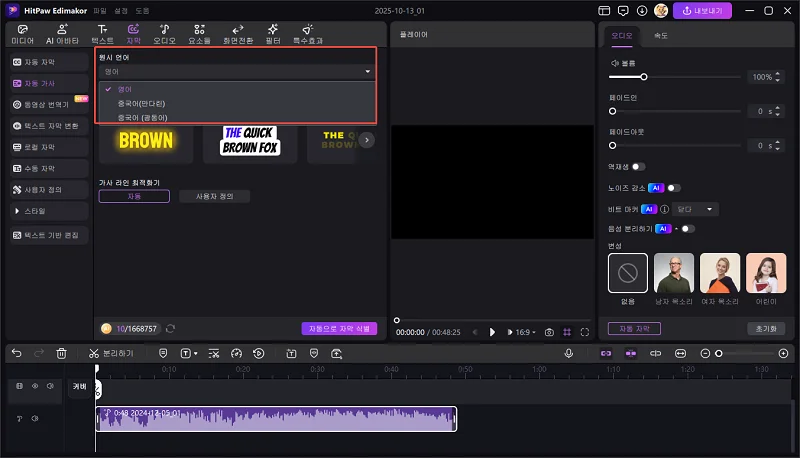Enable the 노이즈 감소 noise reduction toggle
800x458 pixels.
[x=673, y=187]
